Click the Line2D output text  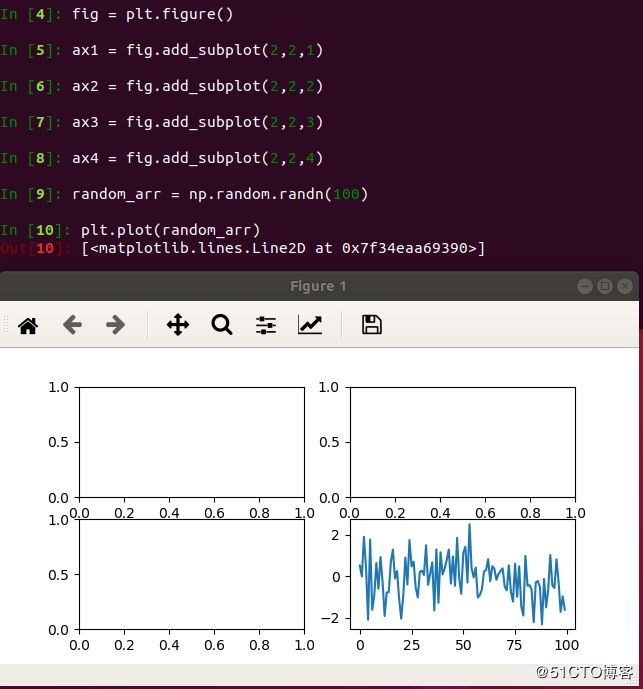coord(283,248)
